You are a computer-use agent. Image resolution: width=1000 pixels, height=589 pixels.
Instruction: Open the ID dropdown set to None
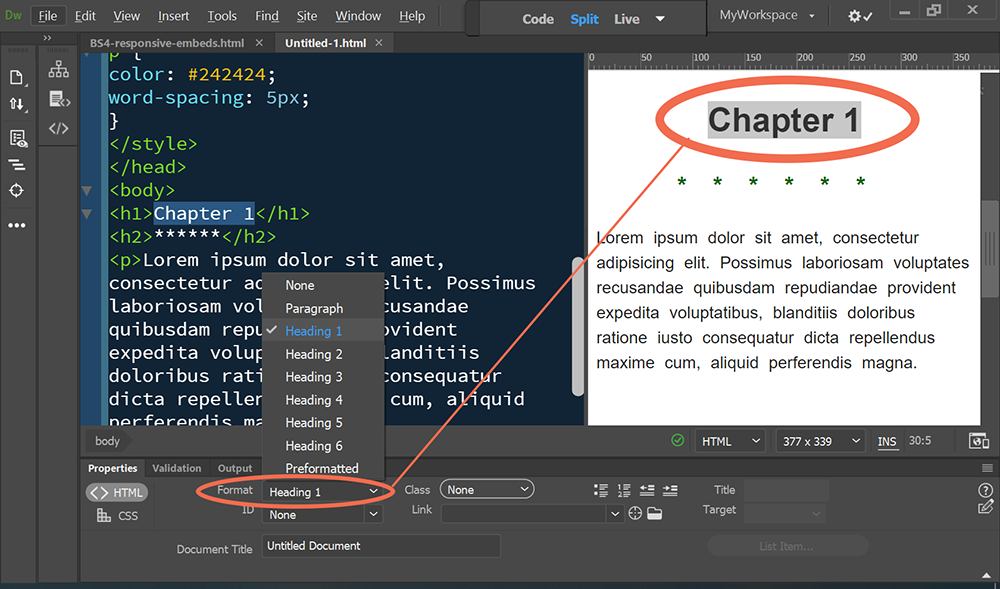323,514
